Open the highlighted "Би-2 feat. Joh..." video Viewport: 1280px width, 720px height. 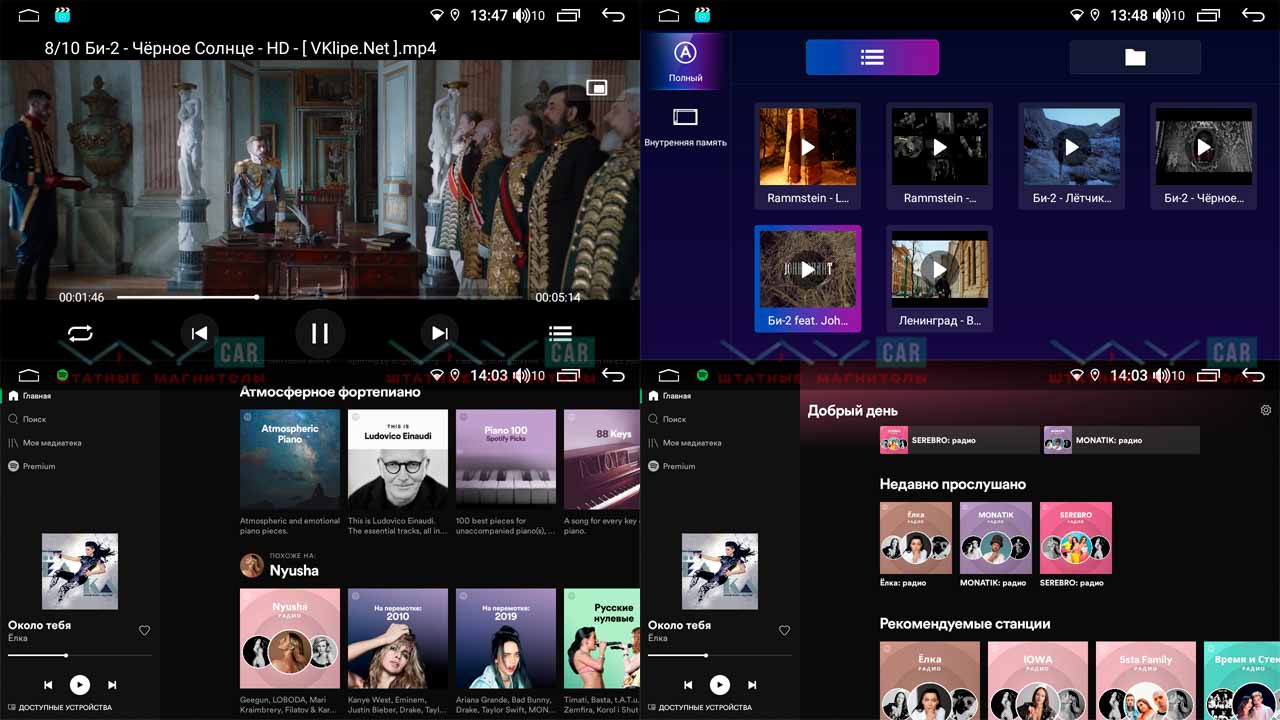[x=807, y=270]
